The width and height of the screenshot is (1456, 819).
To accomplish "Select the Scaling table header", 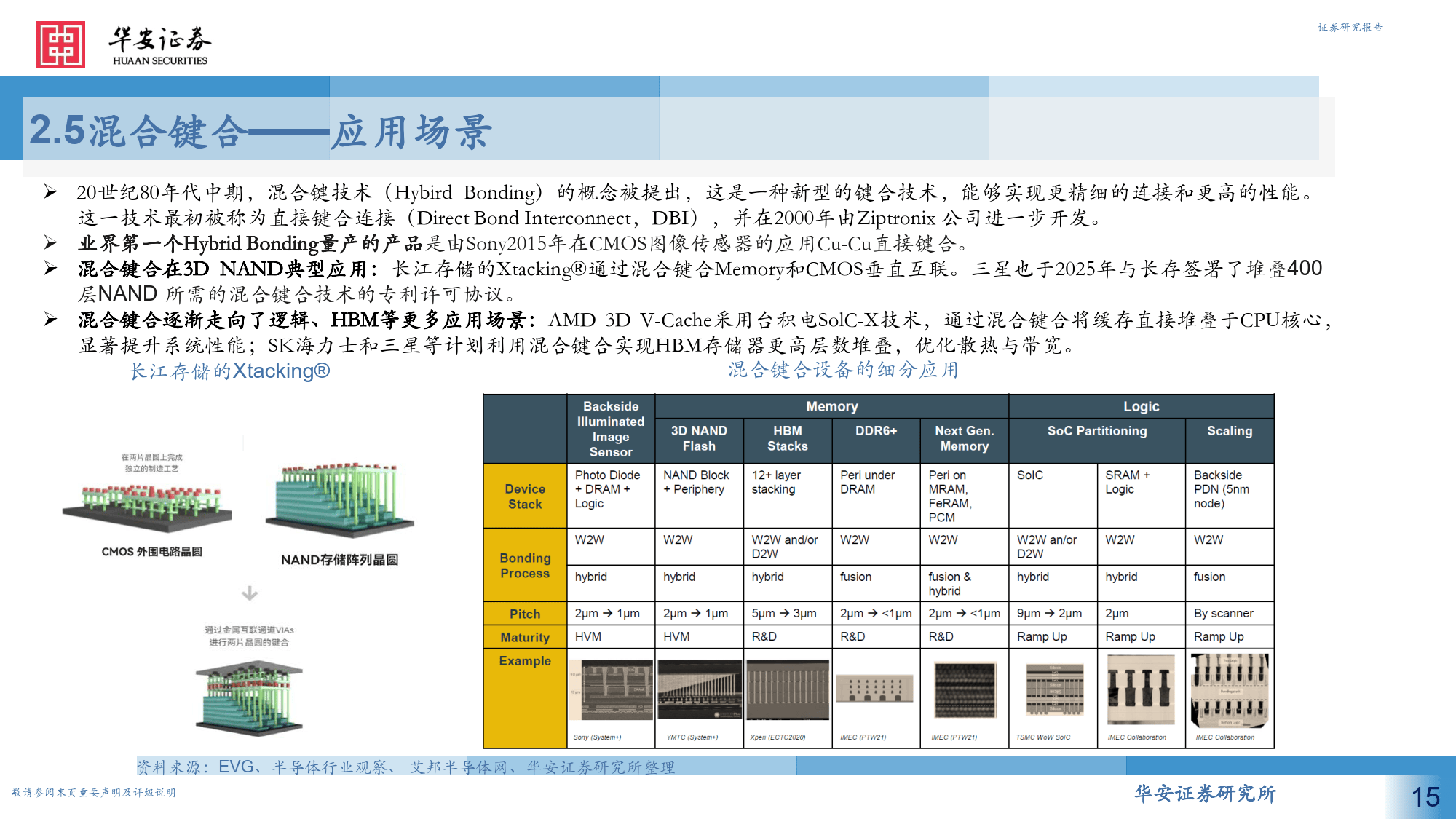I will pyautogui.click(x=1230, y=431).
